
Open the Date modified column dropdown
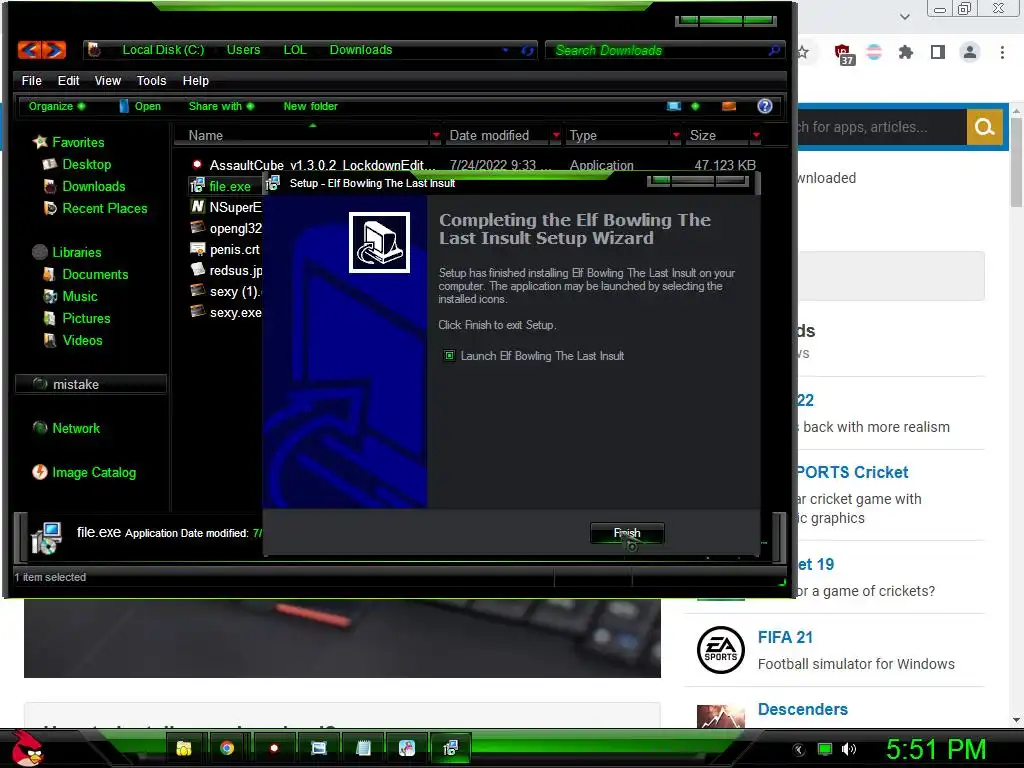pyautogui.click(x=556, y=135)
